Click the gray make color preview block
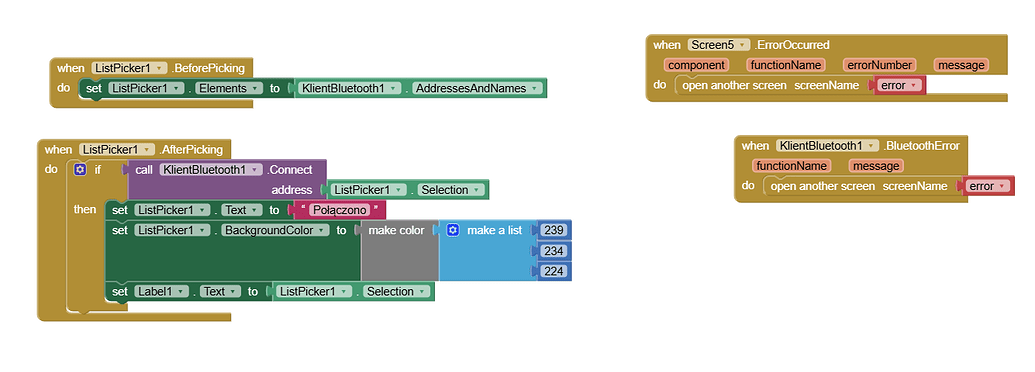This screenshot has height=372, width=1035. pos(400,250)
